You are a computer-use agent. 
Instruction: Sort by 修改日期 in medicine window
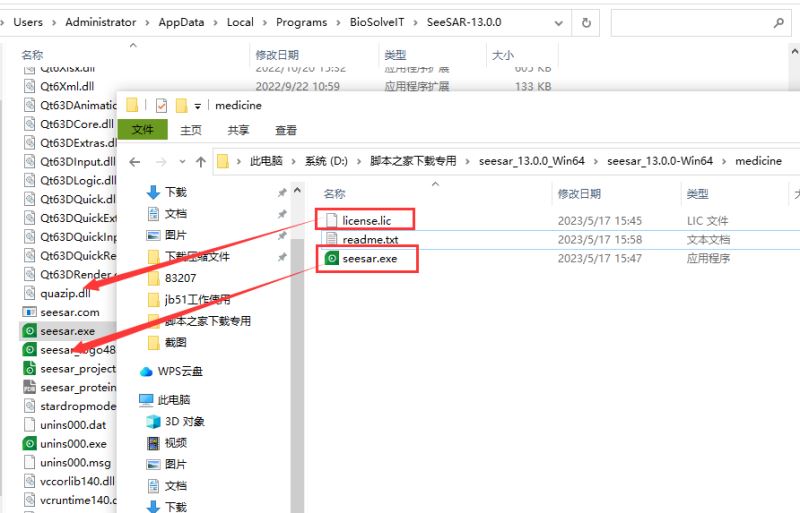(579, 194)
